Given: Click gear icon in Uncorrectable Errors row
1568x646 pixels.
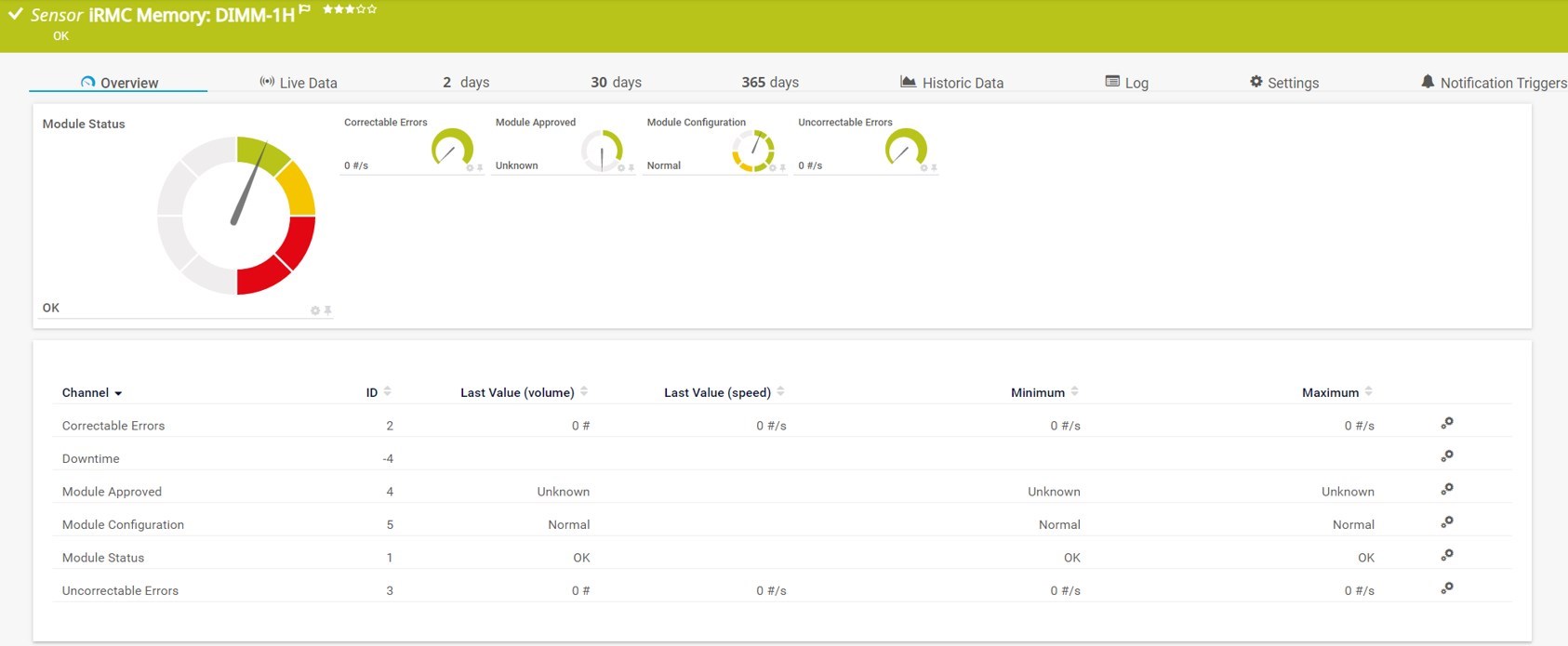Looking at the screenshot, I should pyautogui.click(x=1446, y=588).
